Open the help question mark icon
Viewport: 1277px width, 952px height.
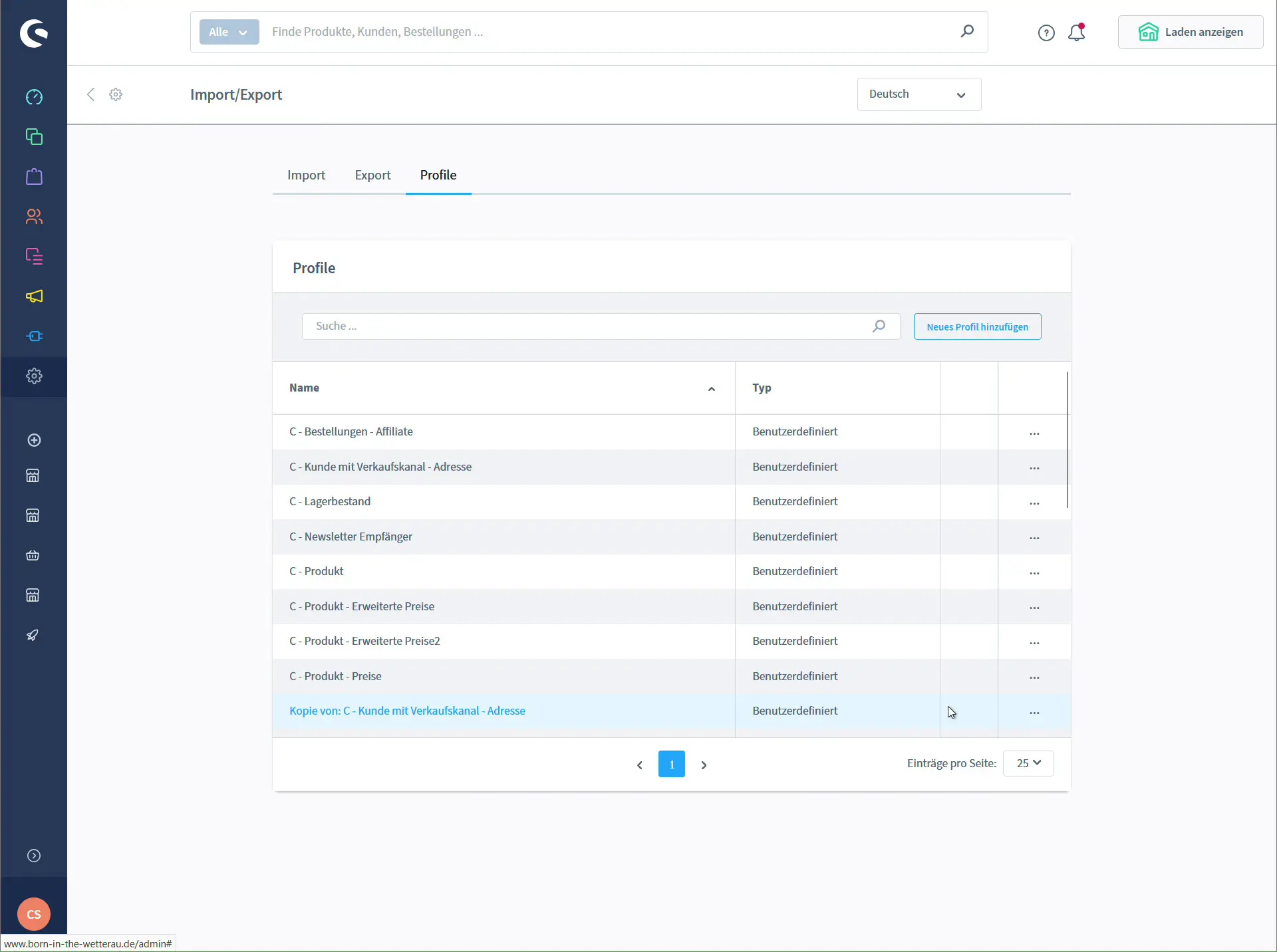1046,32
